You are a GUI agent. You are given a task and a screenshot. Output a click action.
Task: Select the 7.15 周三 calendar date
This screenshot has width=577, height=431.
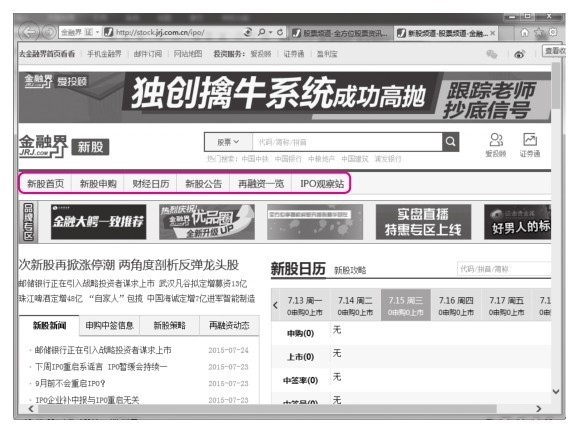tap(406, 305)
